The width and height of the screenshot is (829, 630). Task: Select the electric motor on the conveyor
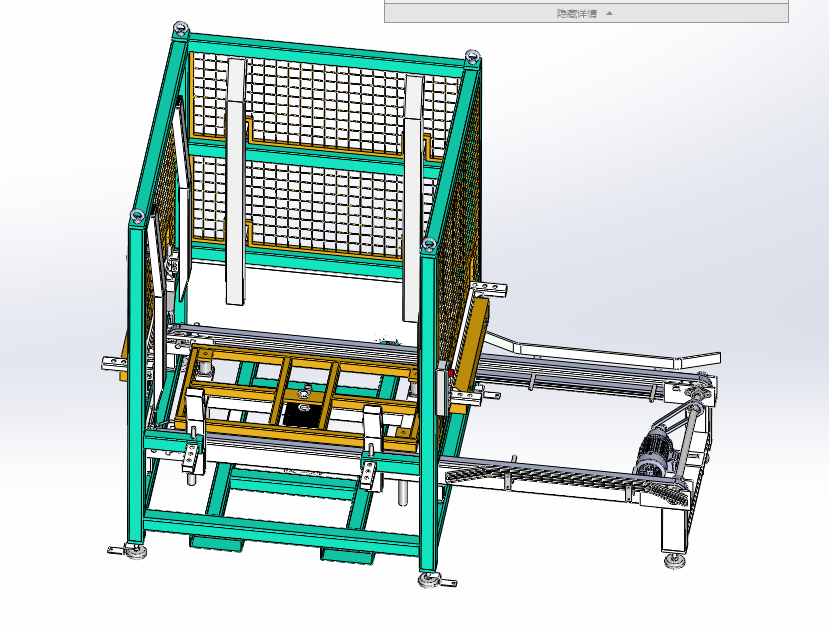(655, 450)
